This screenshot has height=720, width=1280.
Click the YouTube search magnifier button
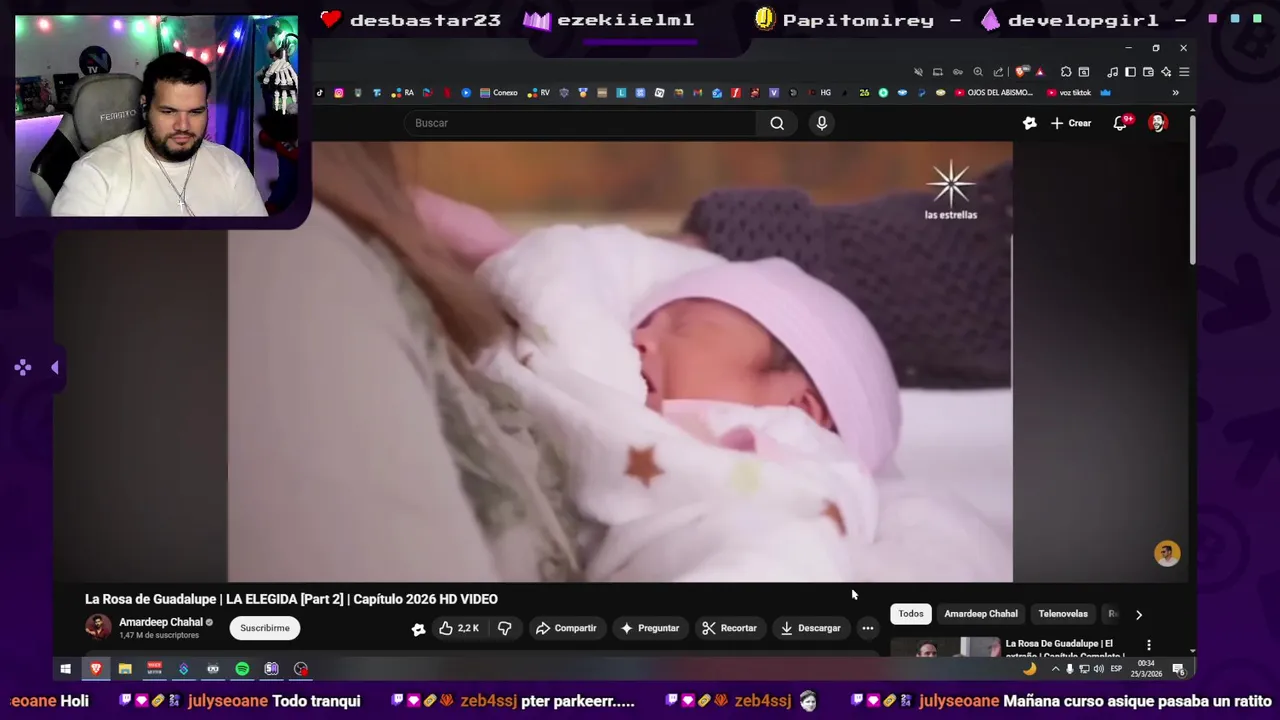[x=777, y=123]
